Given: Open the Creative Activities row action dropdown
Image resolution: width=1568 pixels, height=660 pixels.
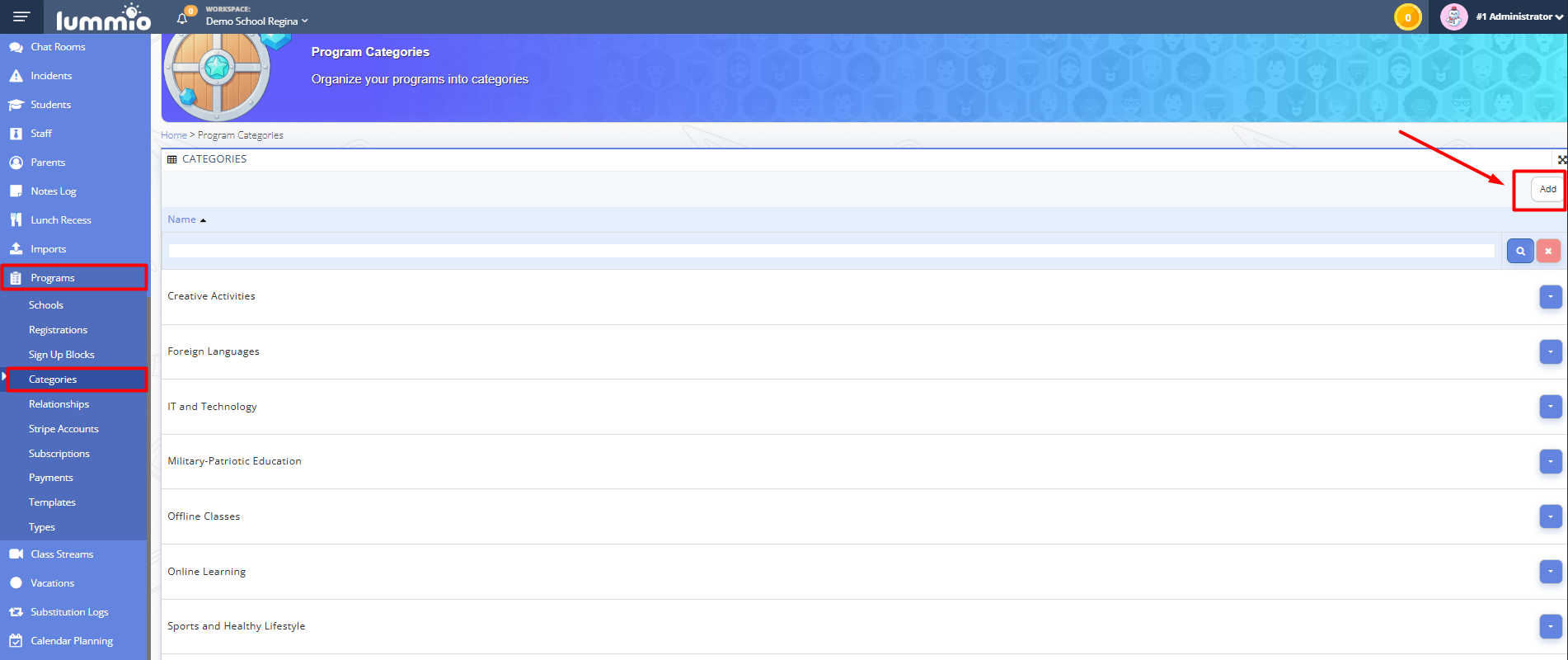Looking at the screenshot, I should (x=1550, y=297).
